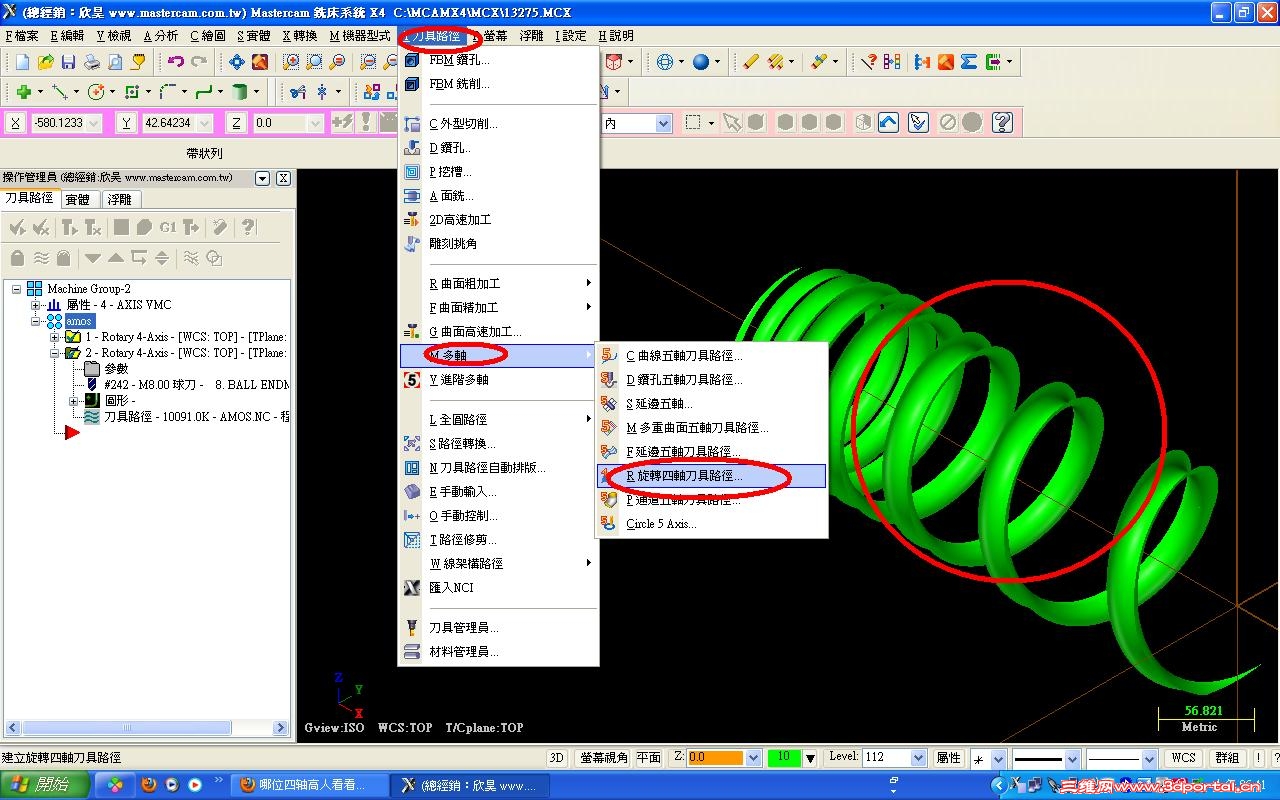Click the Create point green plus icon
1280x800 pixels.
23,92
